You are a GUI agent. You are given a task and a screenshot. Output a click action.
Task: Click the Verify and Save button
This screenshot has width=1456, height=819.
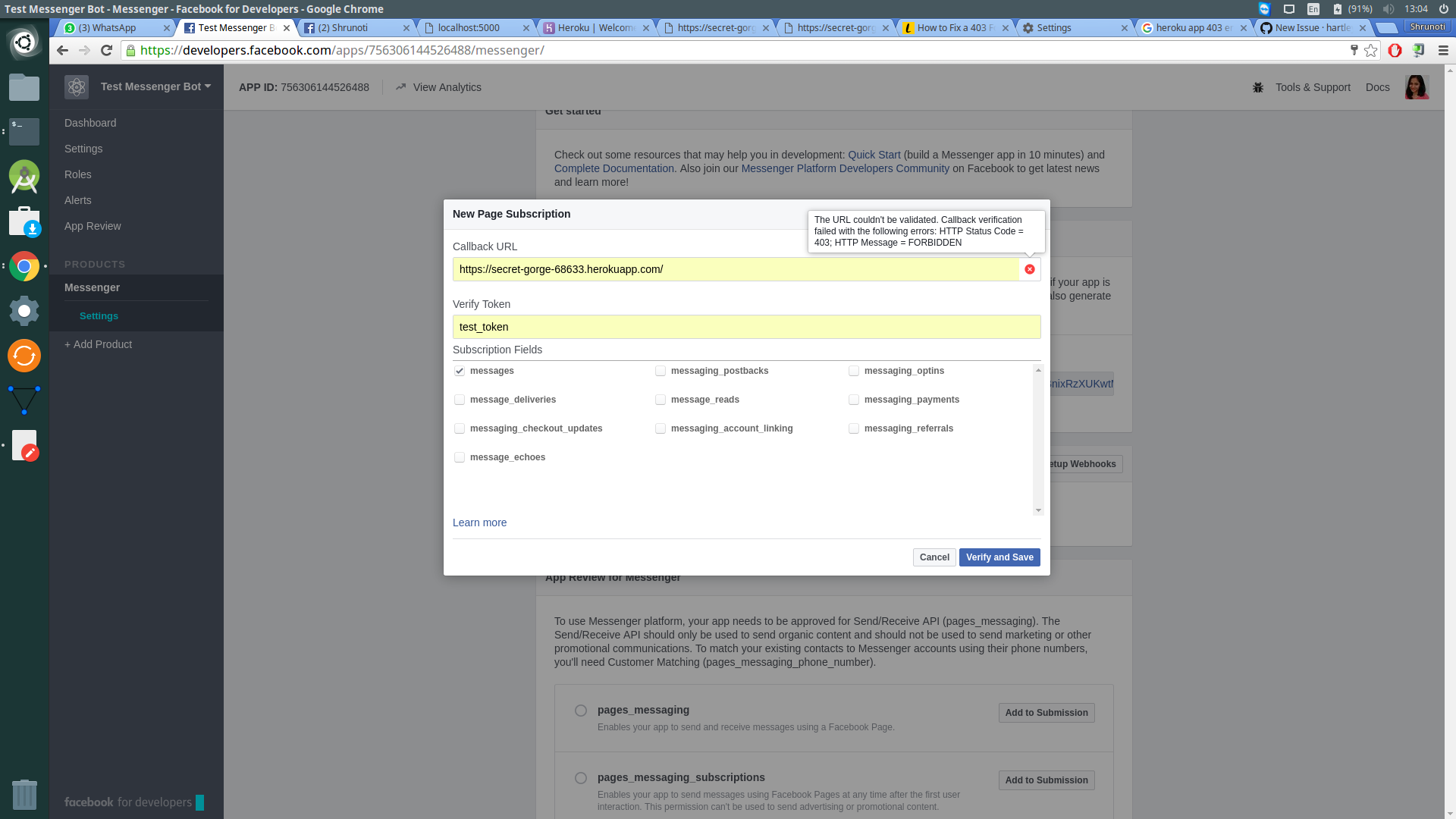(999, 557)
